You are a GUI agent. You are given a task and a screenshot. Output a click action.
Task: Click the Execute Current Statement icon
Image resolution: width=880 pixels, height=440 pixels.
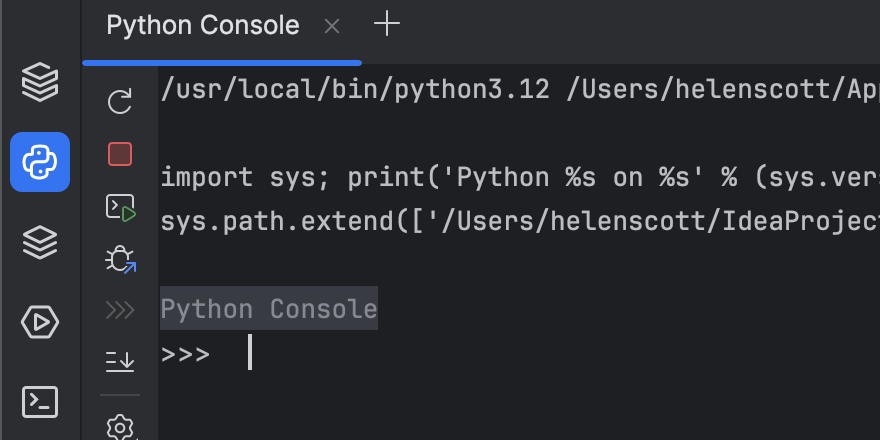[120, 208]
